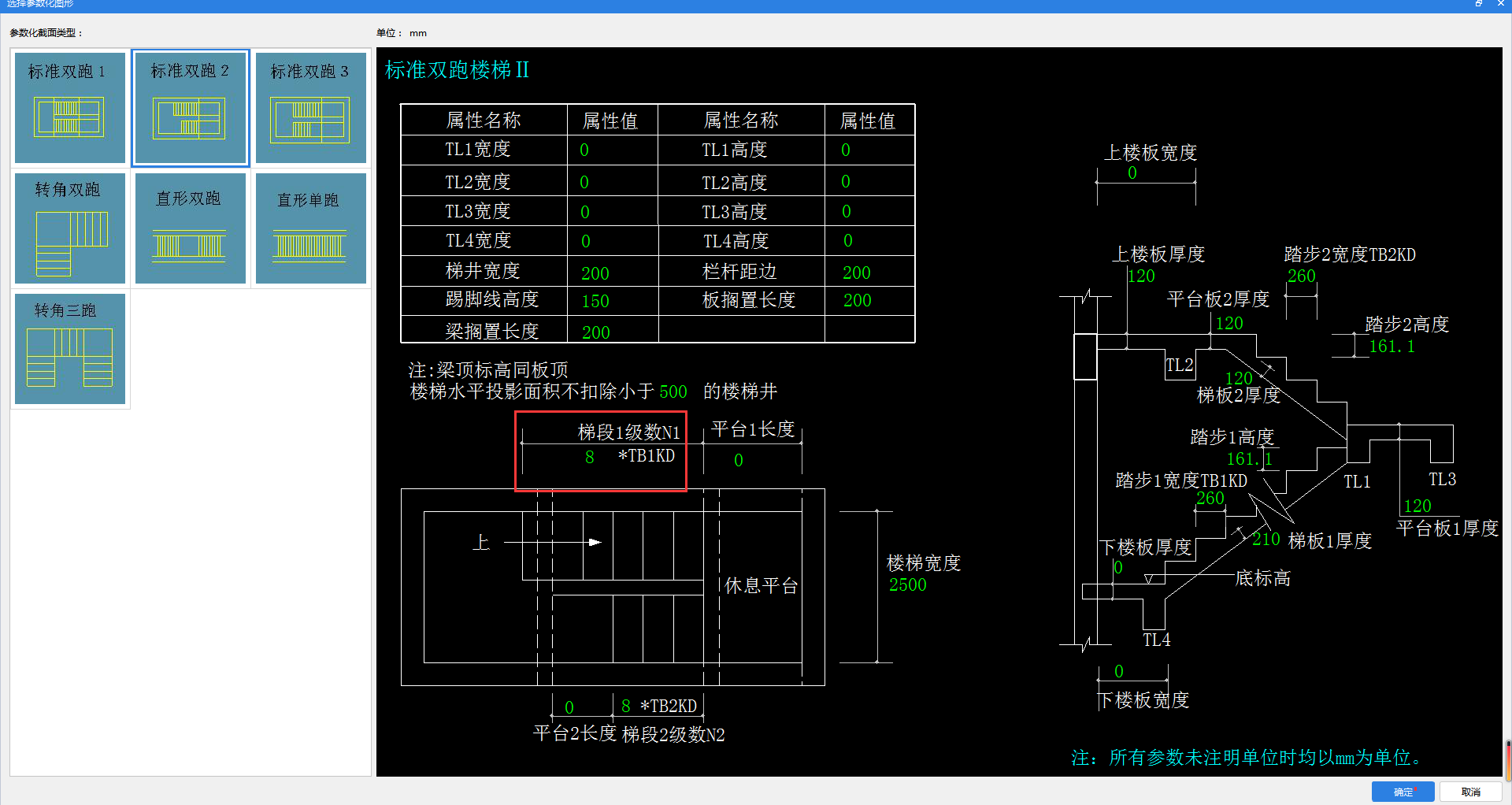Edit the TL3高度 value cell
This screenshot has width=1512, height=805.
point(847,211)
